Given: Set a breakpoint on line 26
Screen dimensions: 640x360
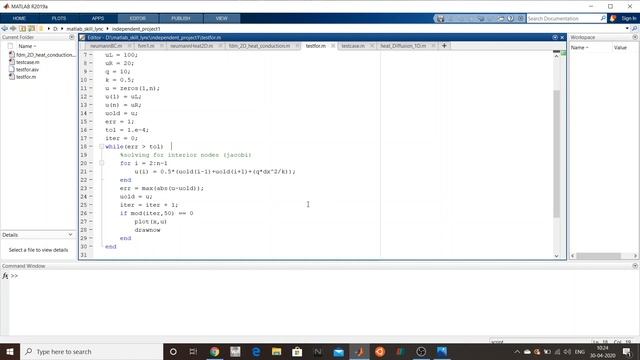Looking at the screenshot, I should pos(91,213).
